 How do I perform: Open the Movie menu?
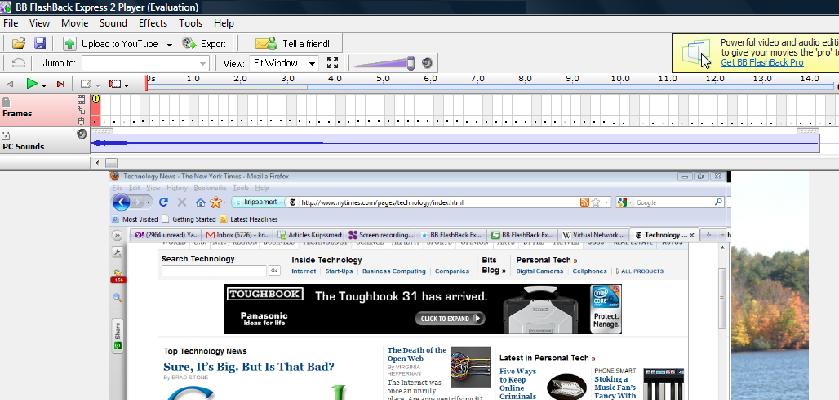[x=74, y=23]
